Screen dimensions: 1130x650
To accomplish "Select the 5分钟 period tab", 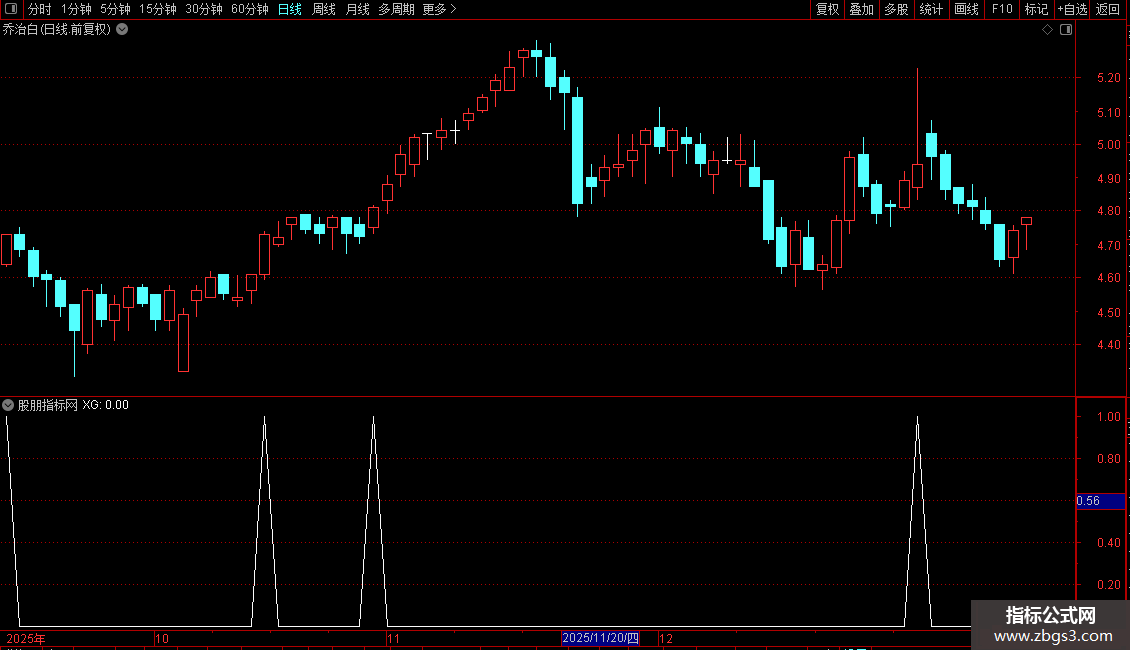I will click(115, 9).
